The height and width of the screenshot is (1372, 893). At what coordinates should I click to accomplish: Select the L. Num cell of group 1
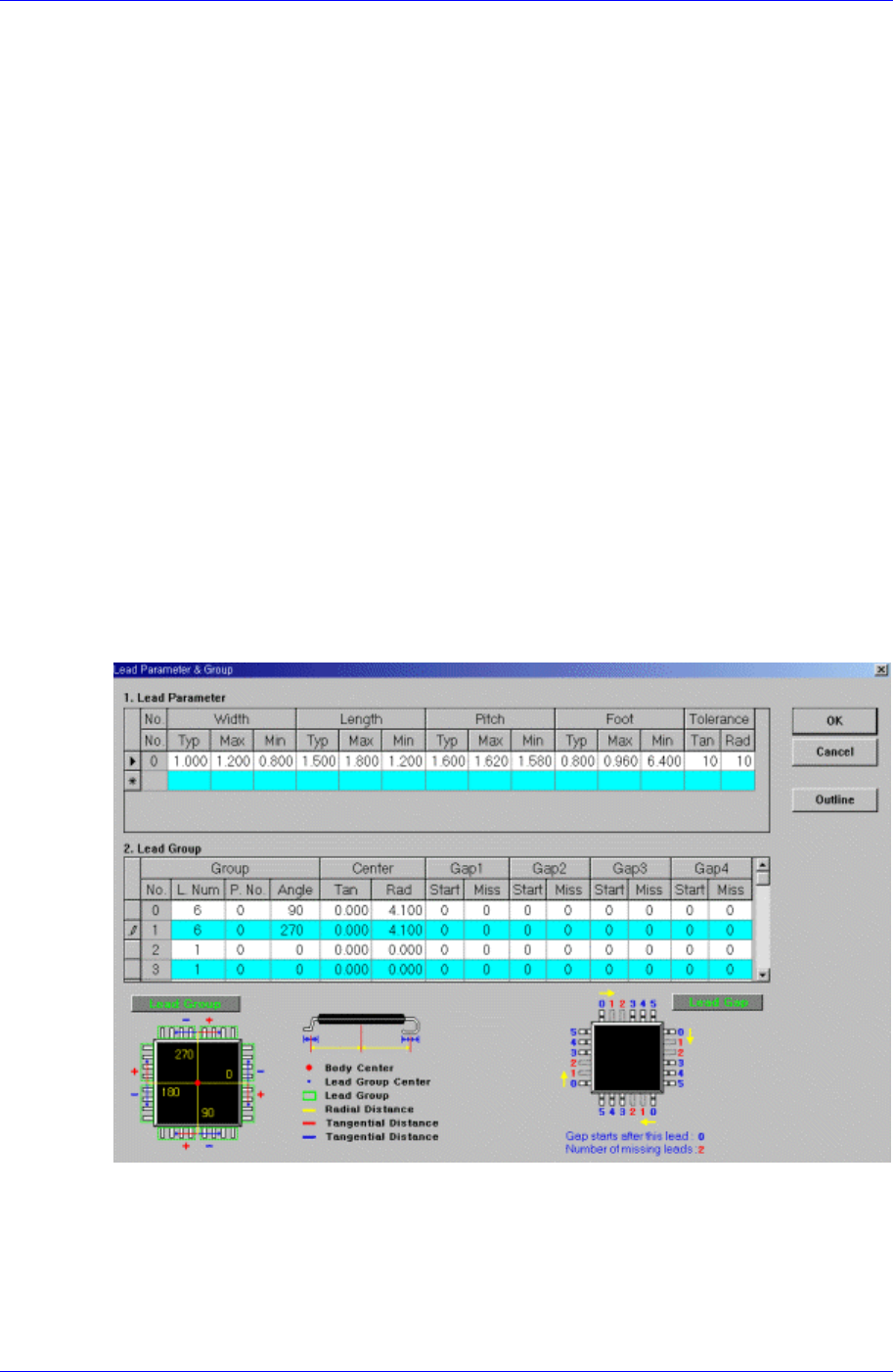(198, 930)
